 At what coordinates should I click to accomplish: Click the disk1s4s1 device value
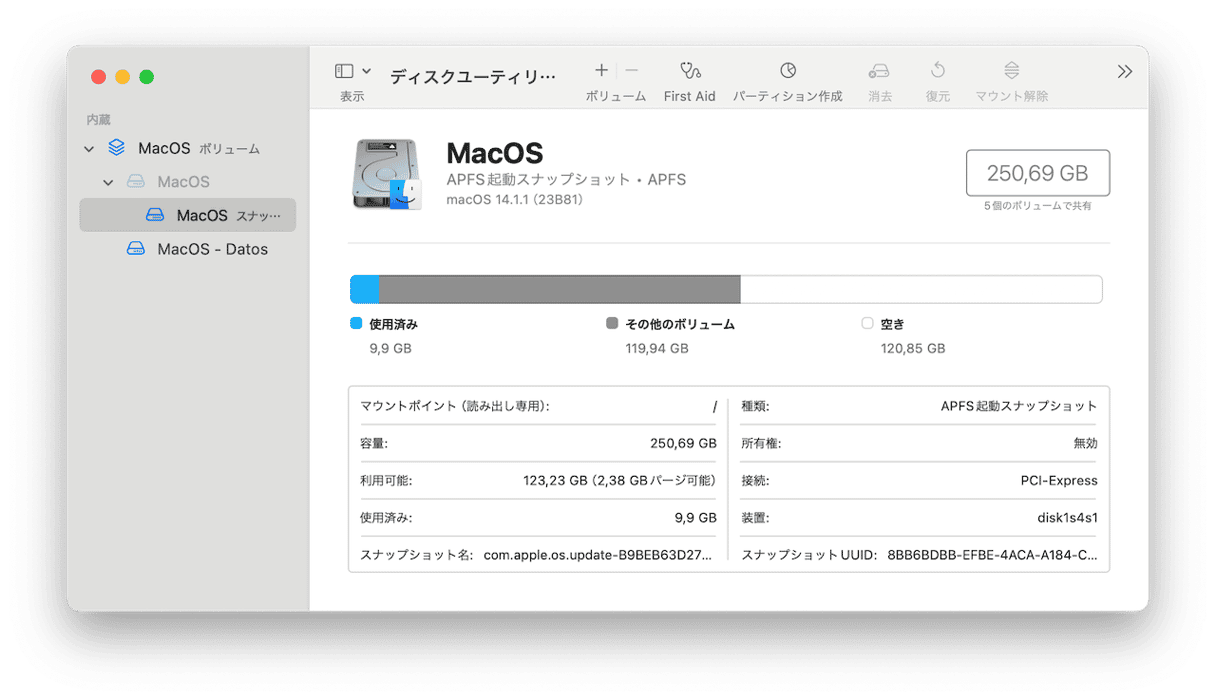pyautogui.click(x=1067, y=518)
